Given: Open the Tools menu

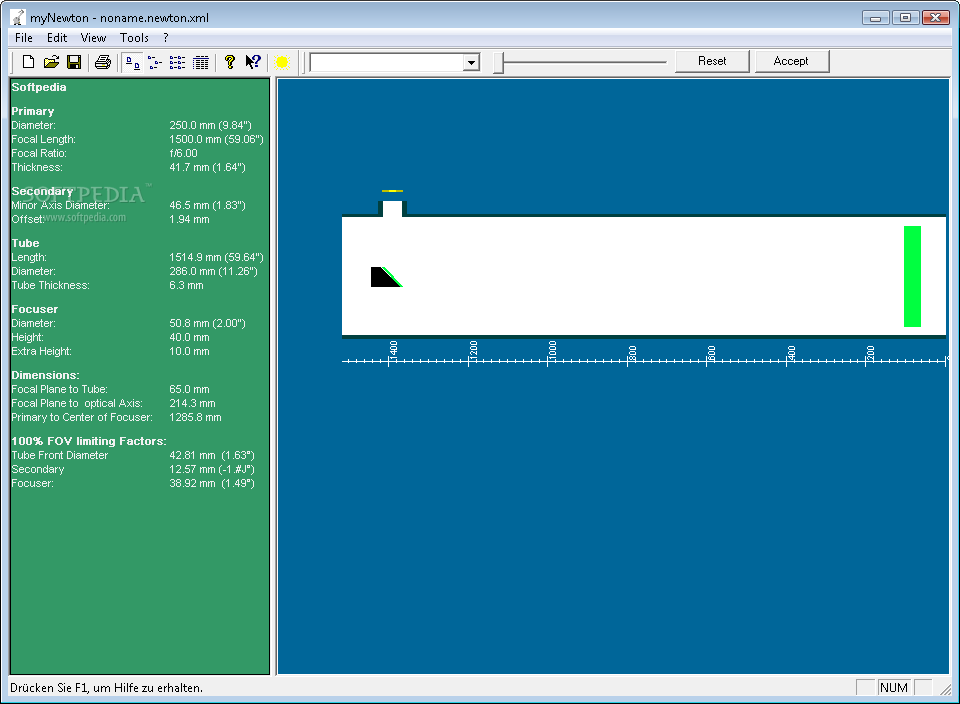Looking at the screenshot, I should (x=134, y=38).
